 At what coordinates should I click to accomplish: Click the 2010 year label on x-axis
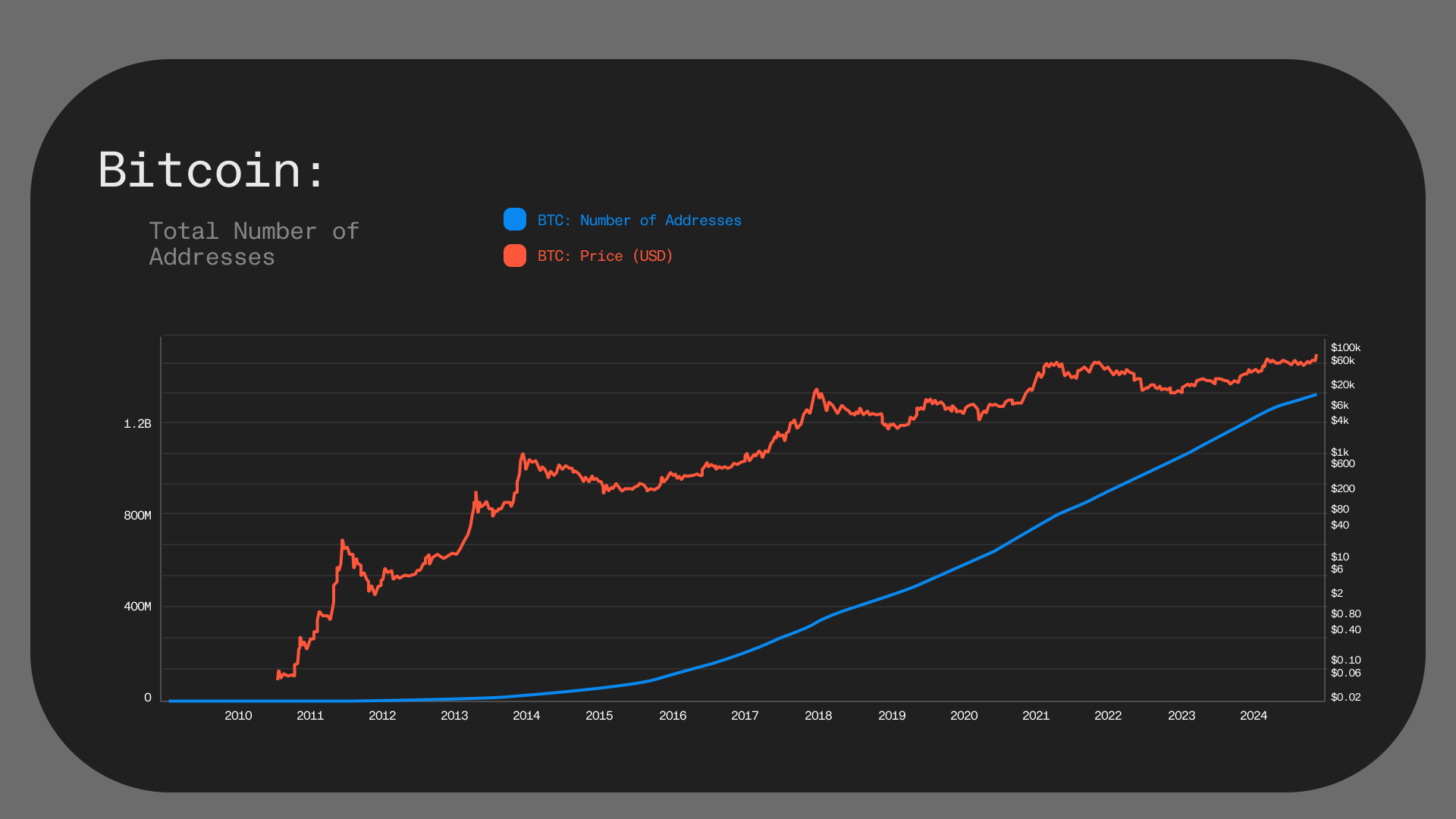238,716
